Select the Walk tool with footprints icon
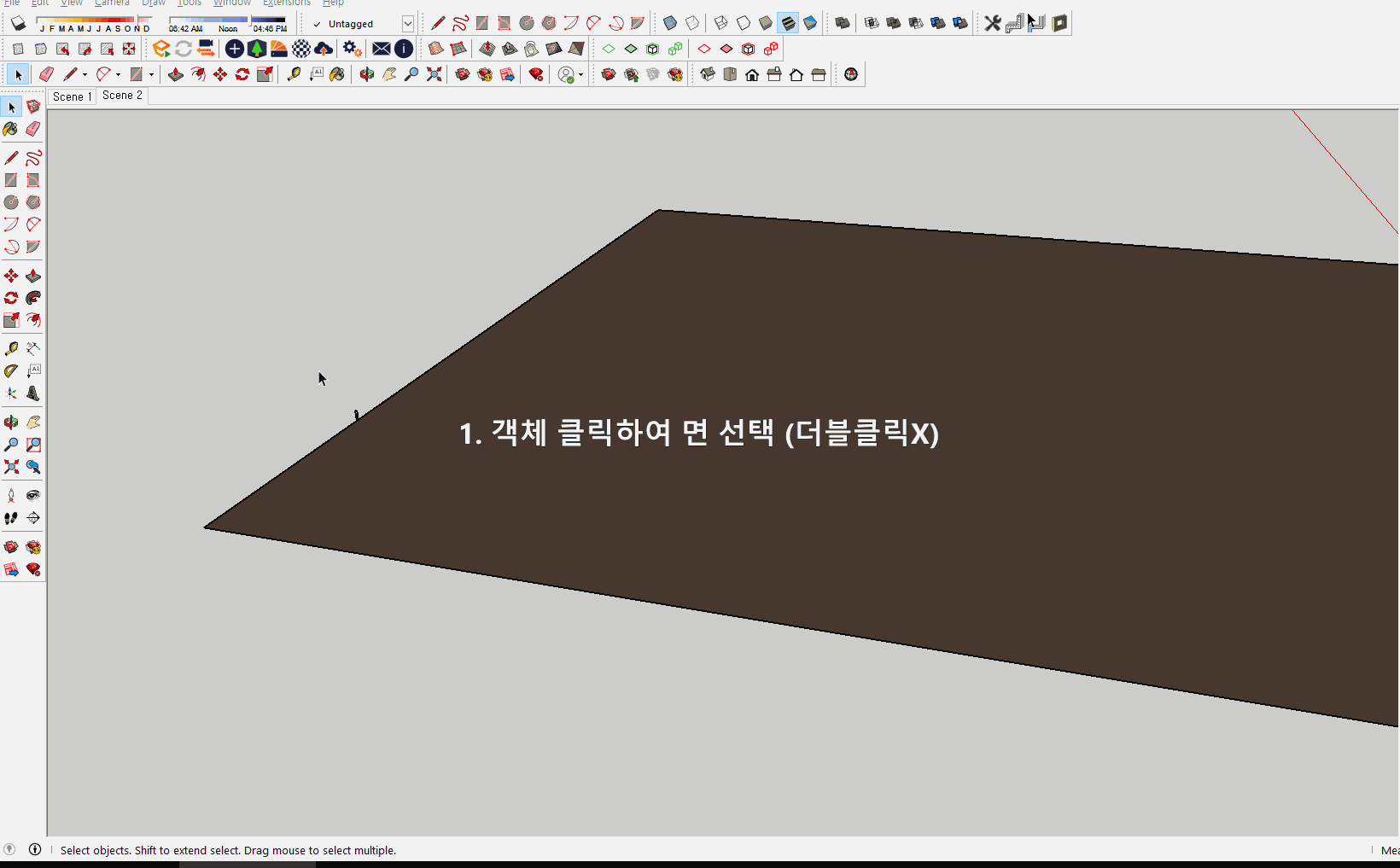Viewport: 1400px width, 868px height. click(12, 518)
